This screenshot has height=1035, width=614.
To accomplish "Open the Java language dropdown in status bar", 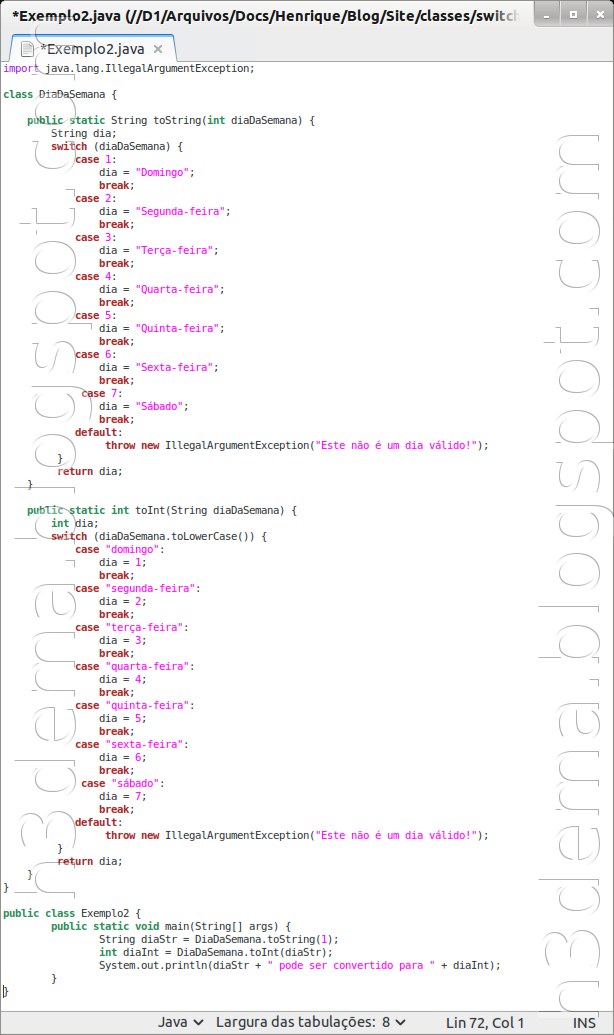I will pos(180,1022).
